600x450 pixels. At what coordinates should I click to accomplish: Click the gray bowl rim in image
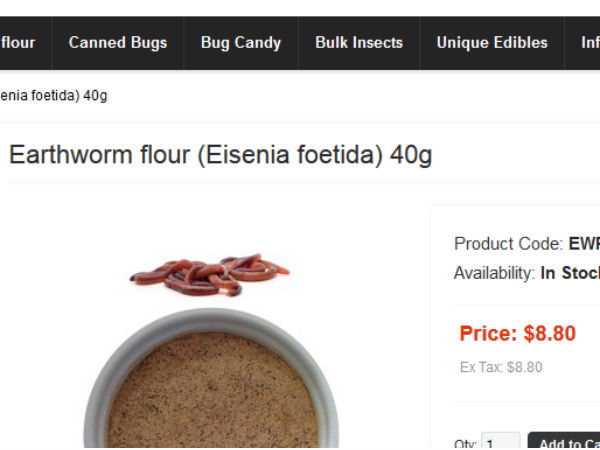[x=210, y=319]
